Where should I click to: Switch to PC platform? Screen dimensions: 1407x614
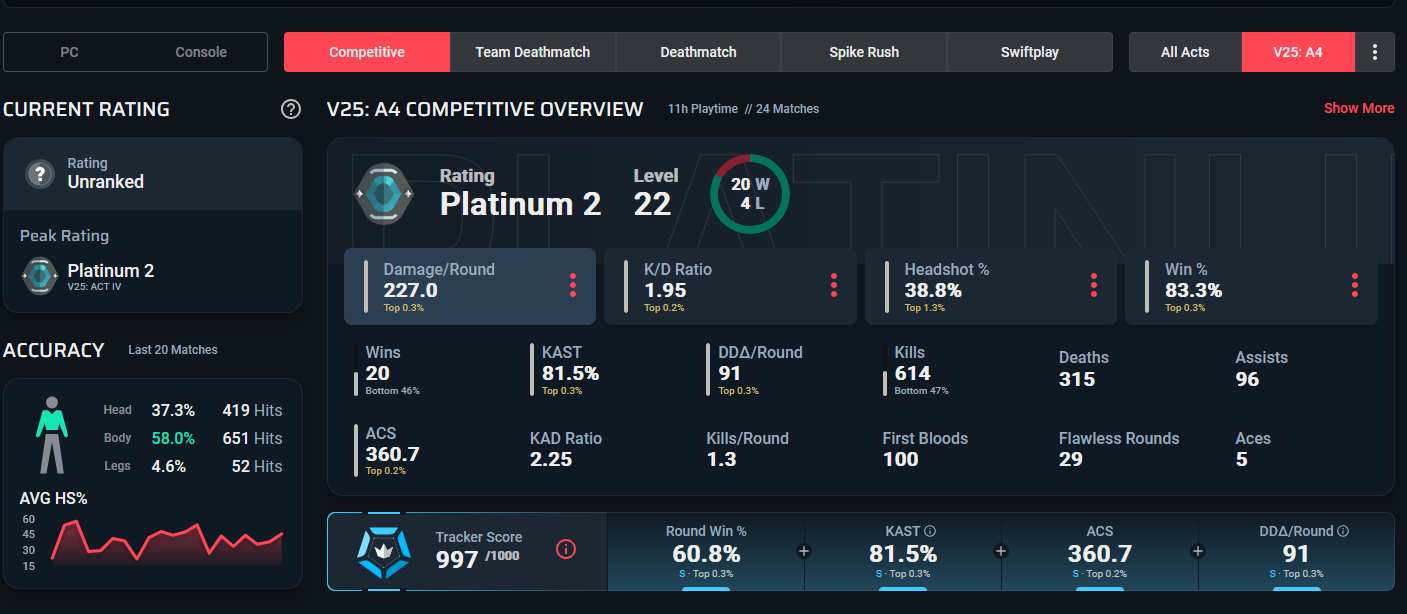click(x=68, y=51)
